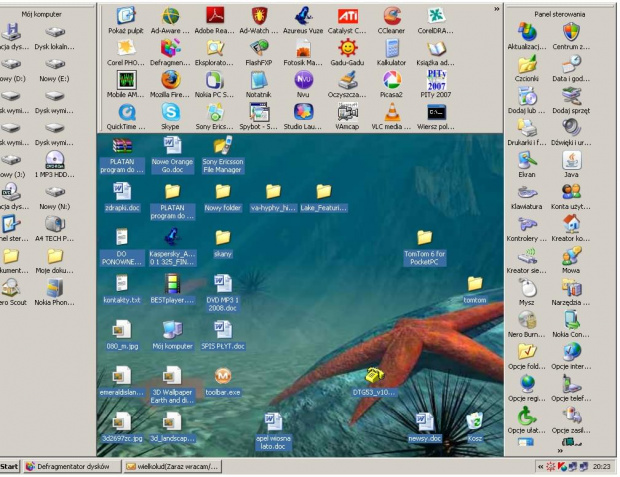Open Azureus Vuze application
The height and width of the screenshot is (477, 620).
point(303,21)
